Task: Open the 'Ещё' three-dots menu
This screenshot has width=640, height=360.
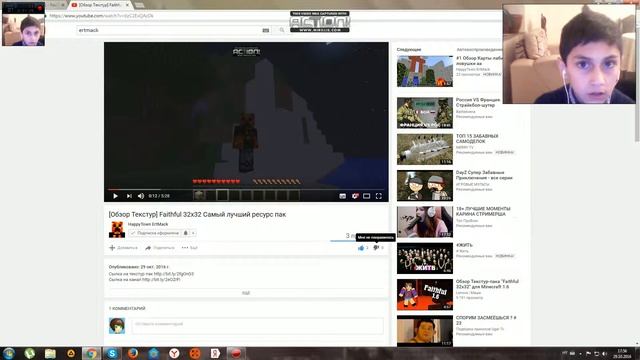Action: tap(189, 248)
